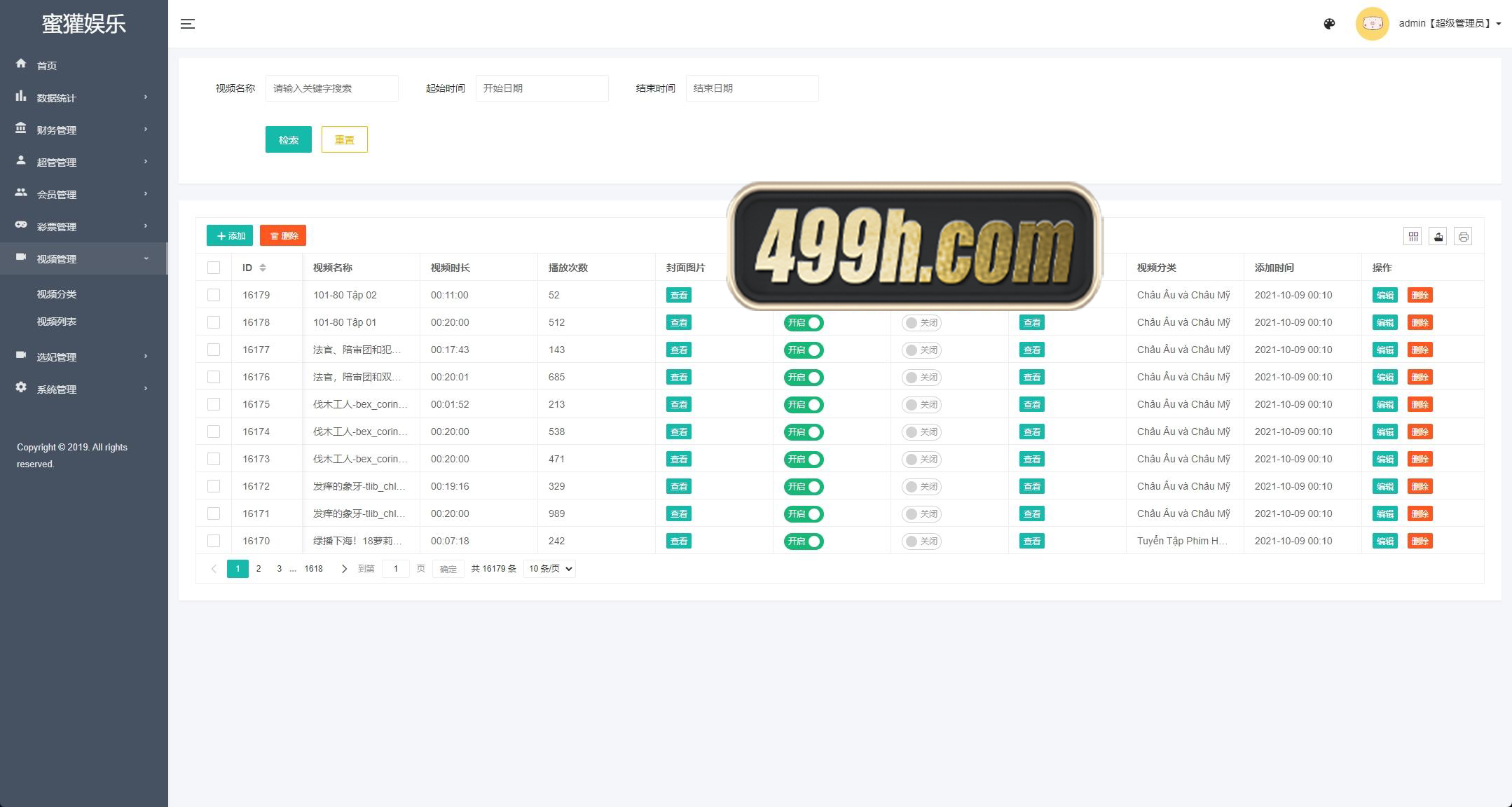Click the admin avatar image
This screenshot has height=807, width=1512.
coord(1372,24)
